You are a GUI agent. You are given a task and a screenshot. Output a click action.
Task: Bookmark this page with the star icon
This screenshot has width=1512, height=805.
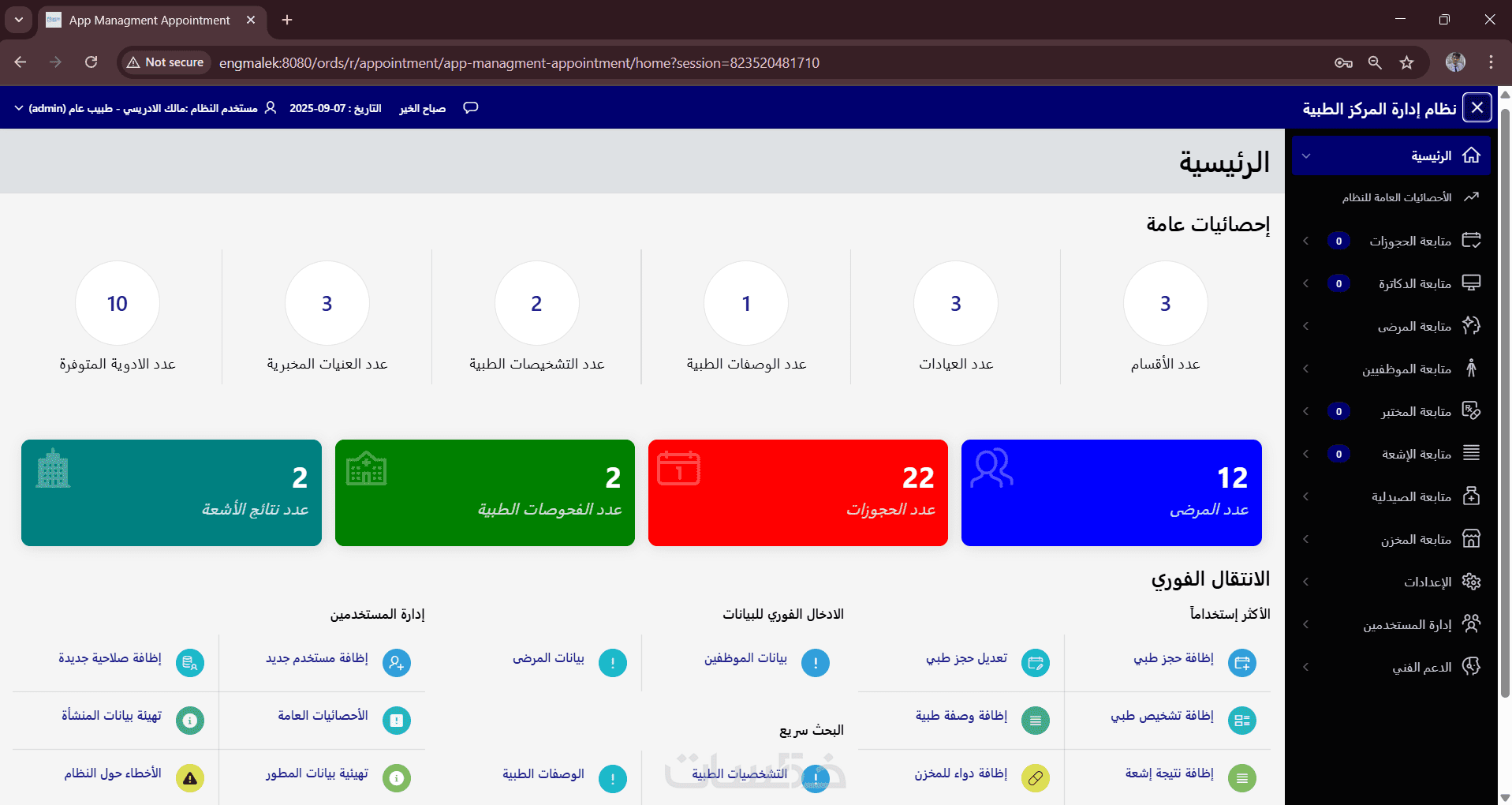tap(1406, 62)
